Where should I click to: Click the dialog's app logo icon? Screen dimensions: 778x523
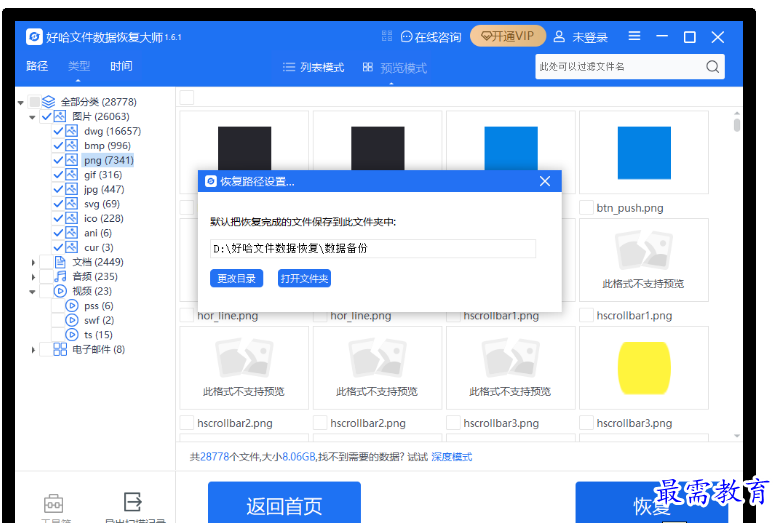(x=211, y=182)
